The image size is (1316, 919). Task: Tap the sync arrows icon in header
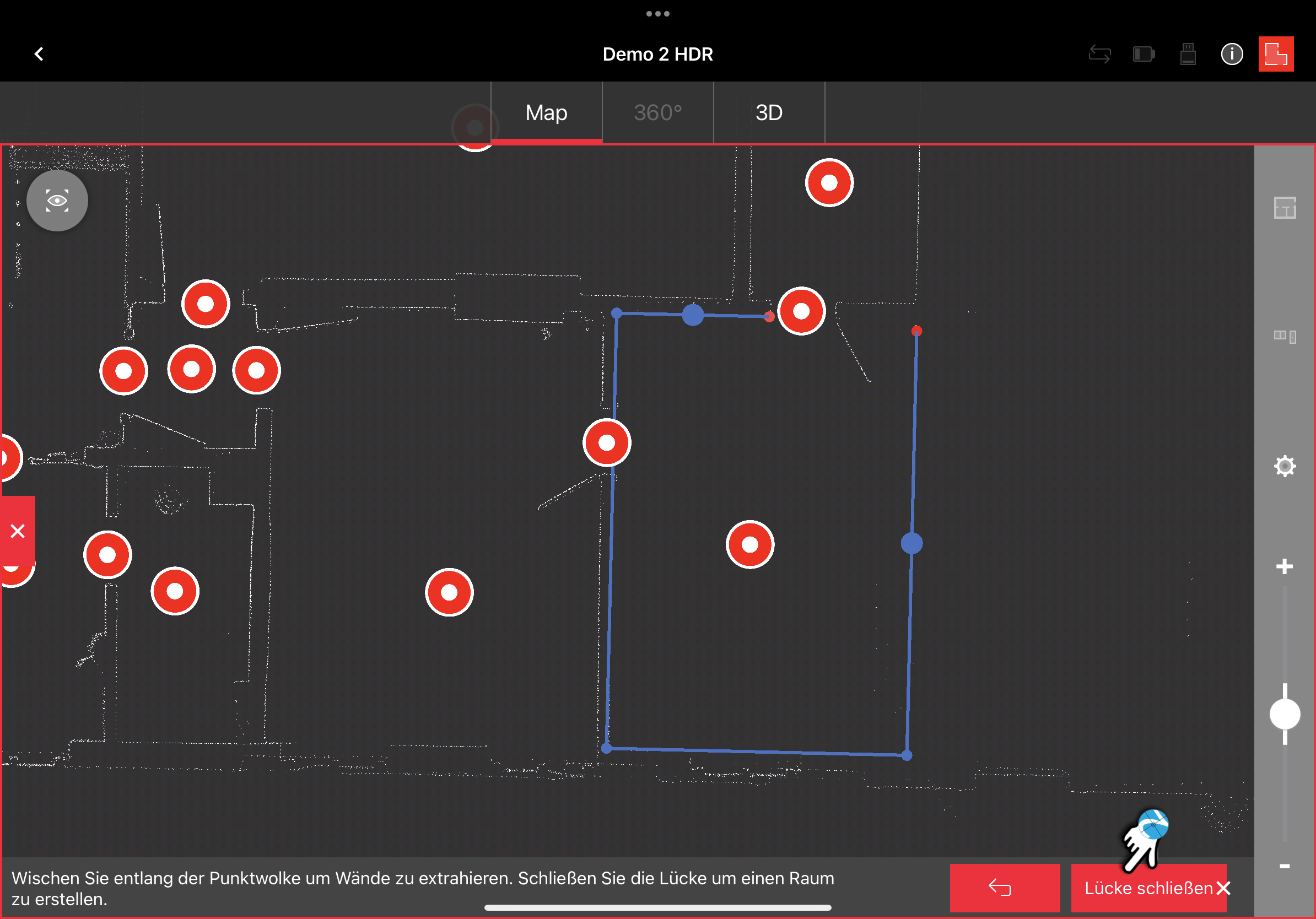coord(1099,55)
